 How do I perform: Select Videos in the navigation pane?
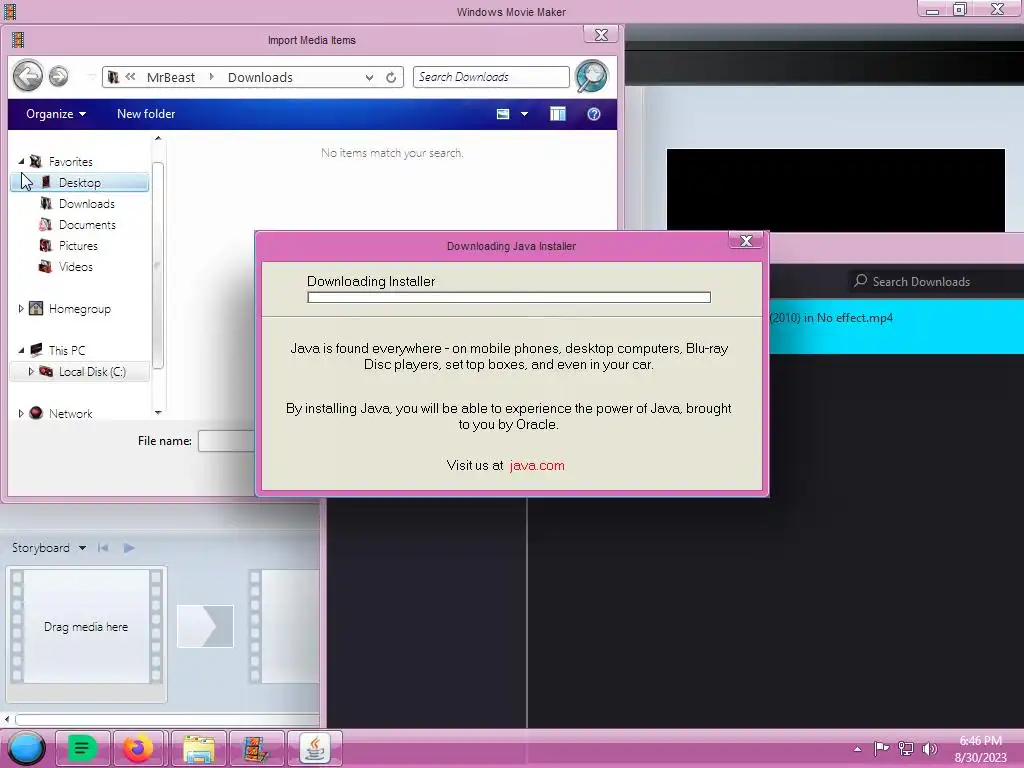tap(76, 266)
